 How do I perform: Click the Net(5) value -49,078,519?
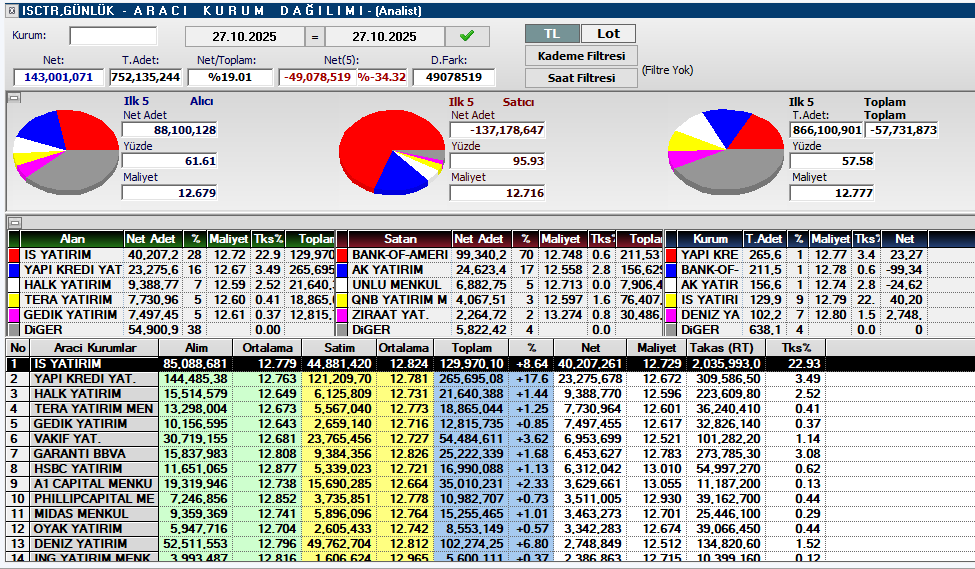click(317, 77)
